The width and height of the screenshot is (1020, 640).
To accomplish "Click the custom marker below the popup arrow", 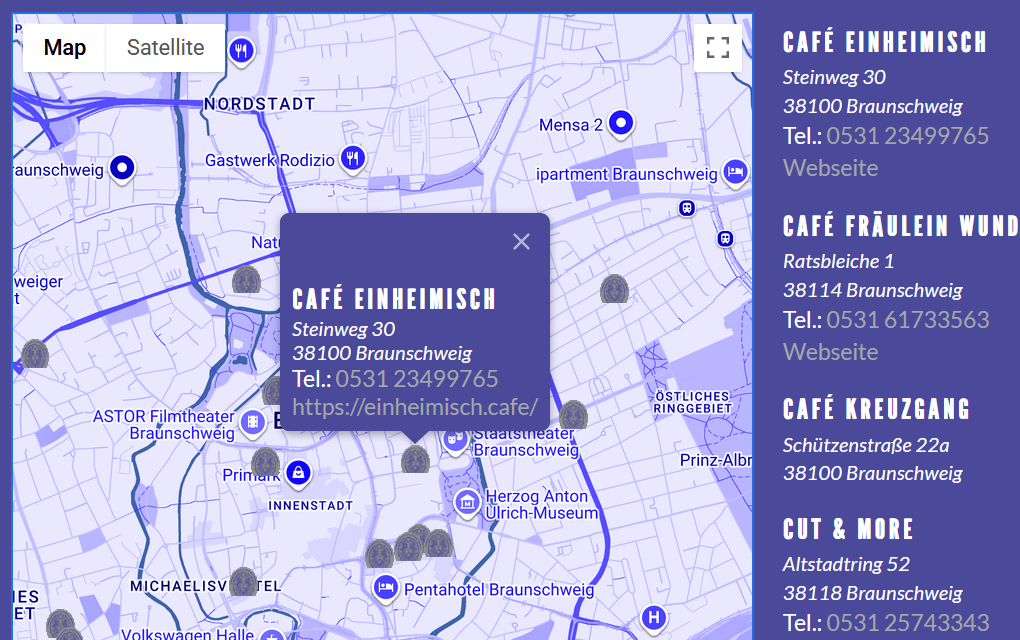I will (415, 459).
